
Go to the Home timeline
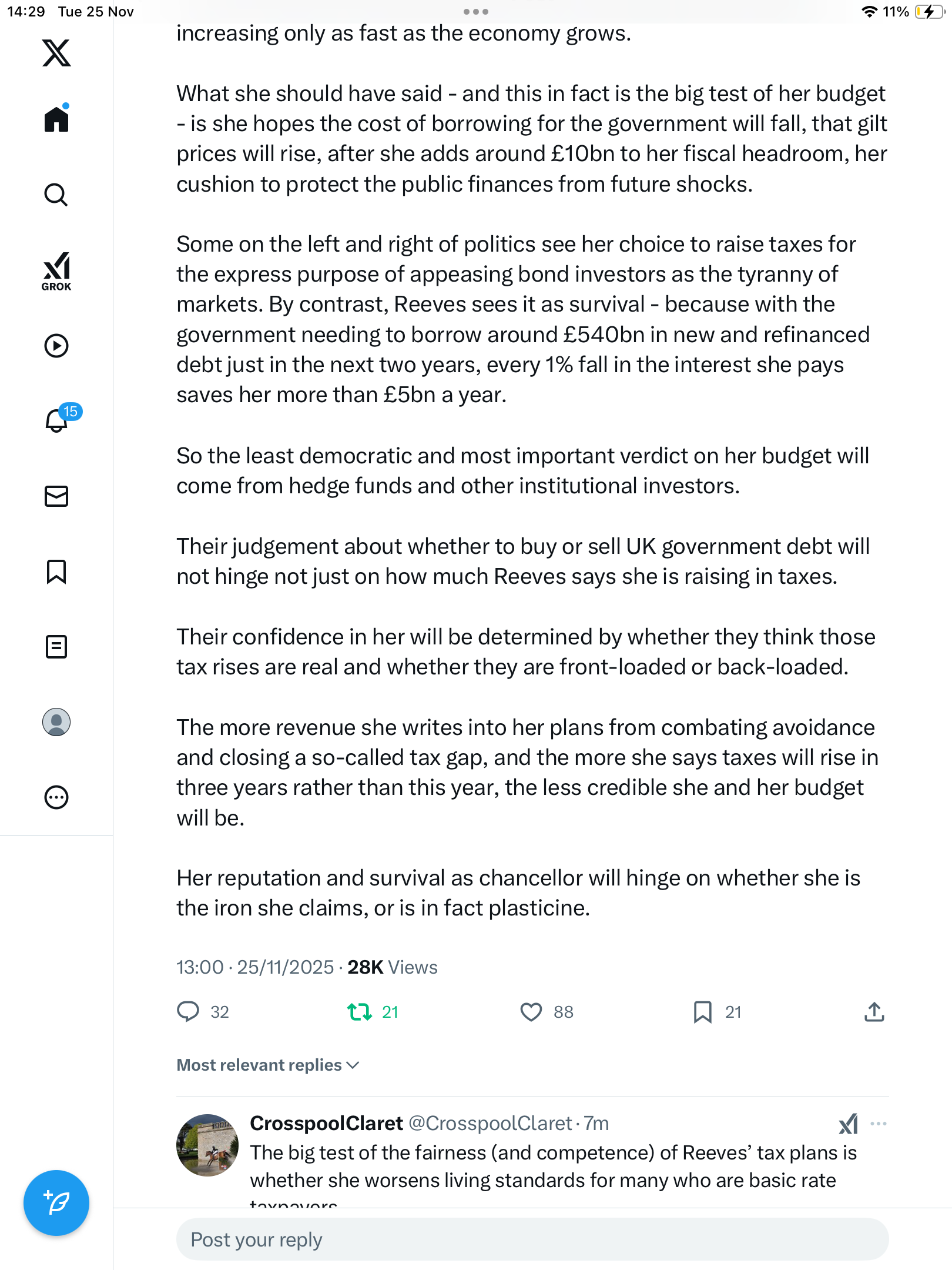click(x=56, y=119)
